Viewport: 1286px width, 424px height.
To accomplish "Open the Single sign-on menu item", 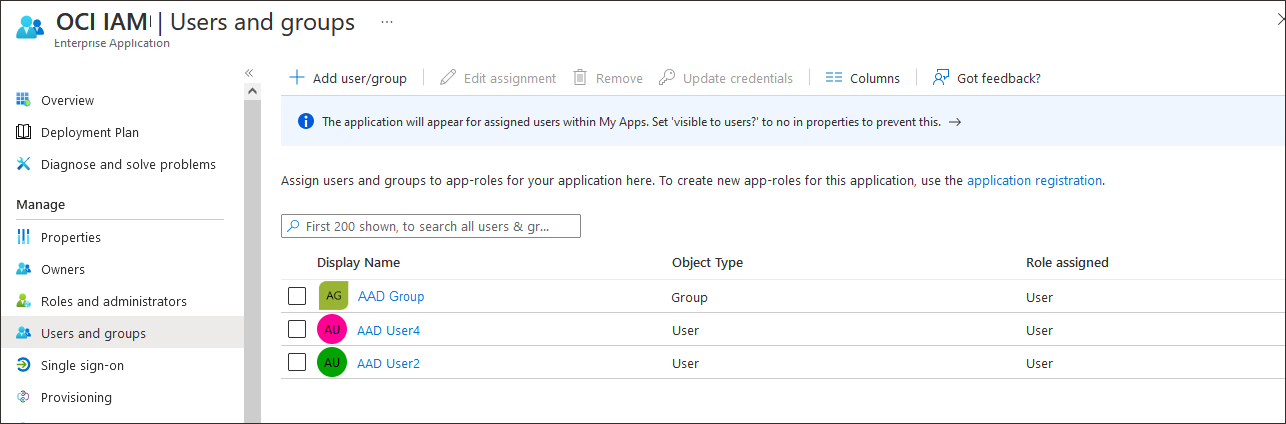I will click(x=82, y=365).
